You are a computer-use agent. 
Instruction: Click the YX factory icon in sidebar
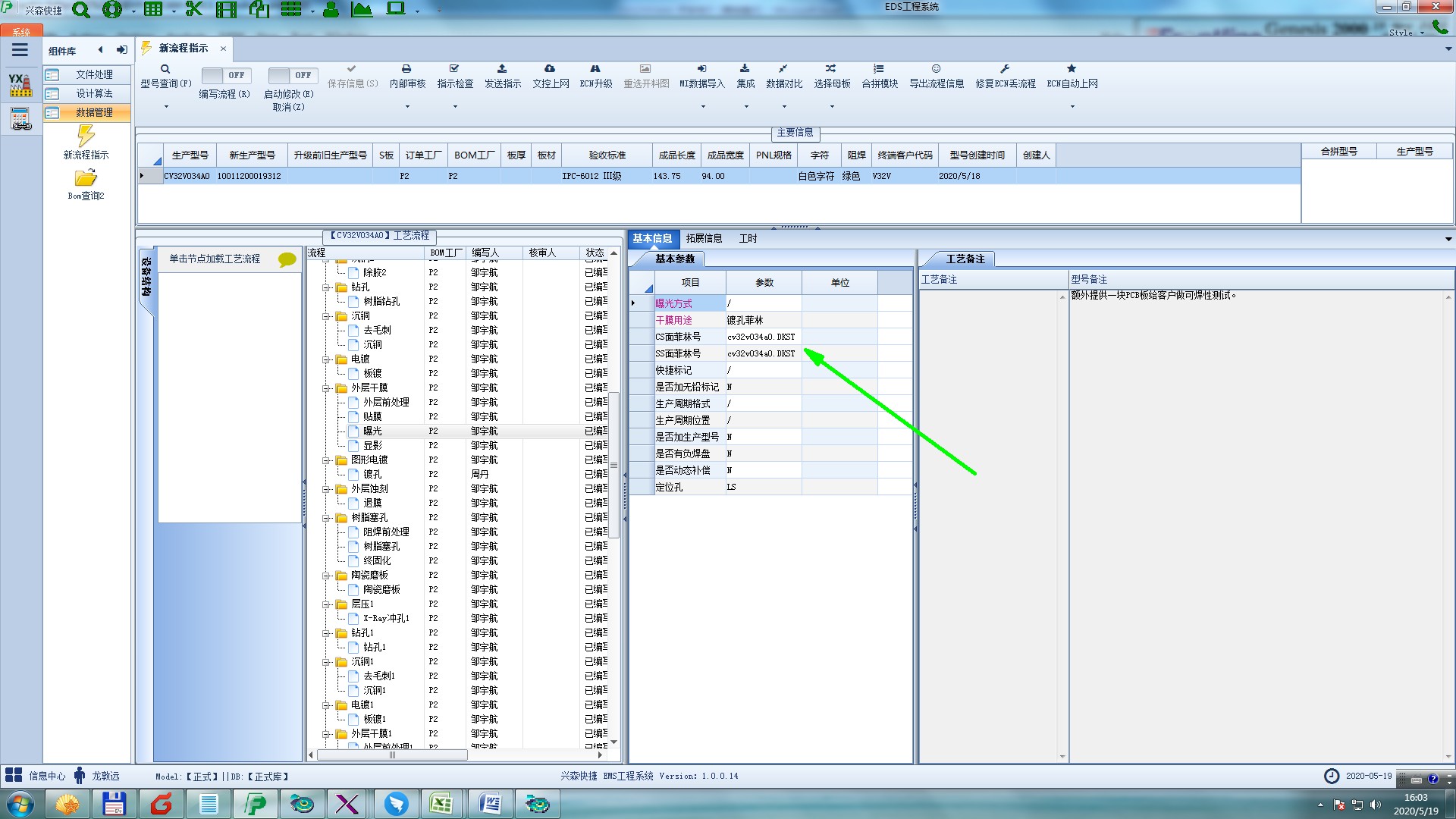point(20,85)
